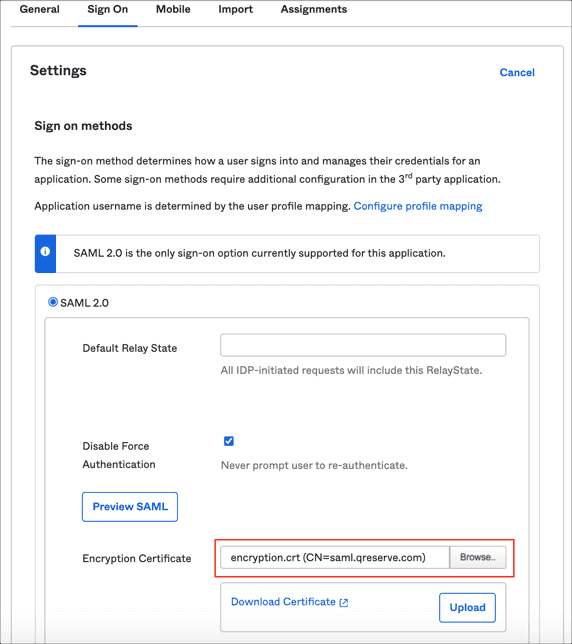Click the Preview SAML button

point(130,507)
